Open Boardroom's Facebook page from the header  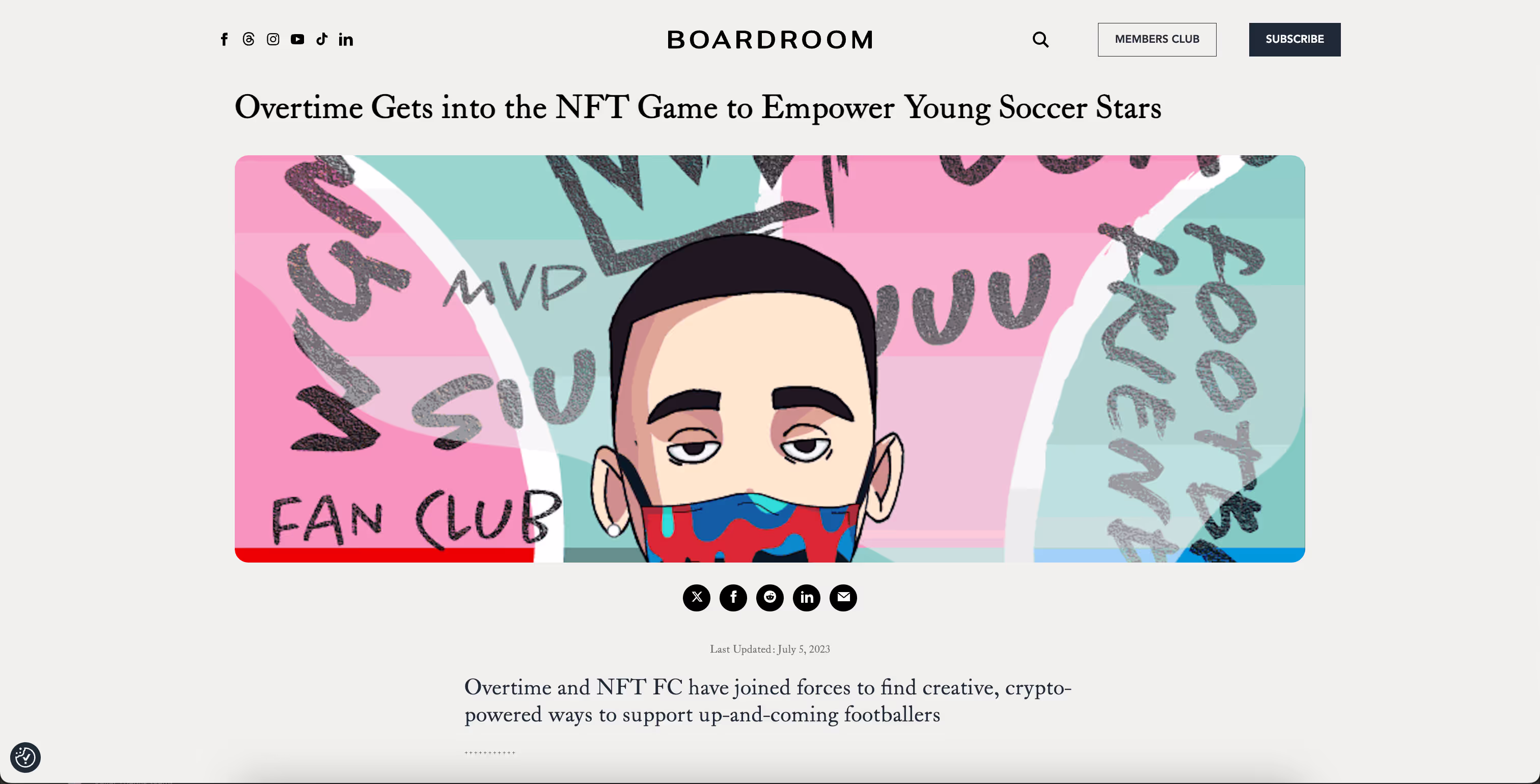(224, 39)
